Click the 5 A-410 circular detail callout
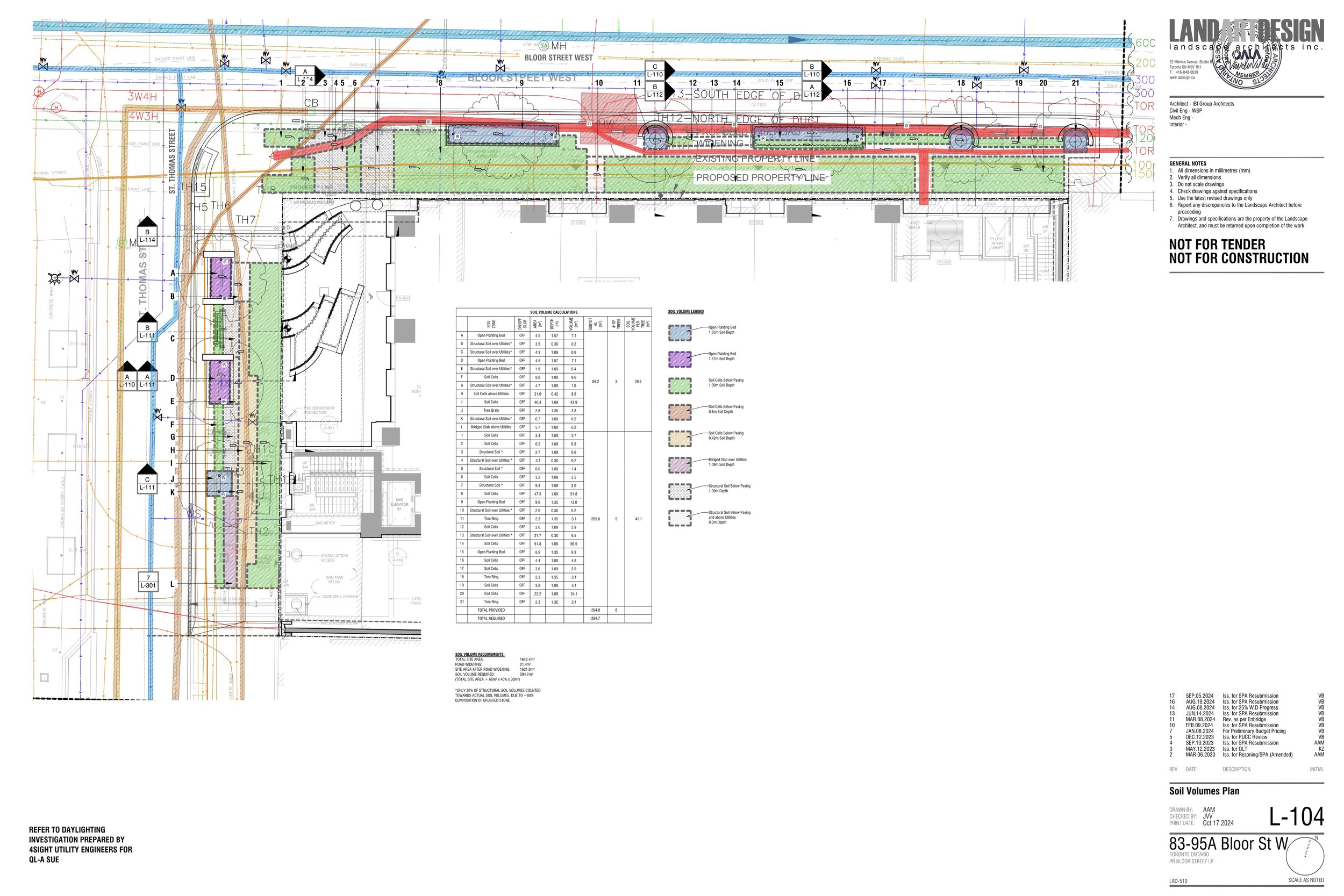 pyautogui.click(x=398, y=556)
